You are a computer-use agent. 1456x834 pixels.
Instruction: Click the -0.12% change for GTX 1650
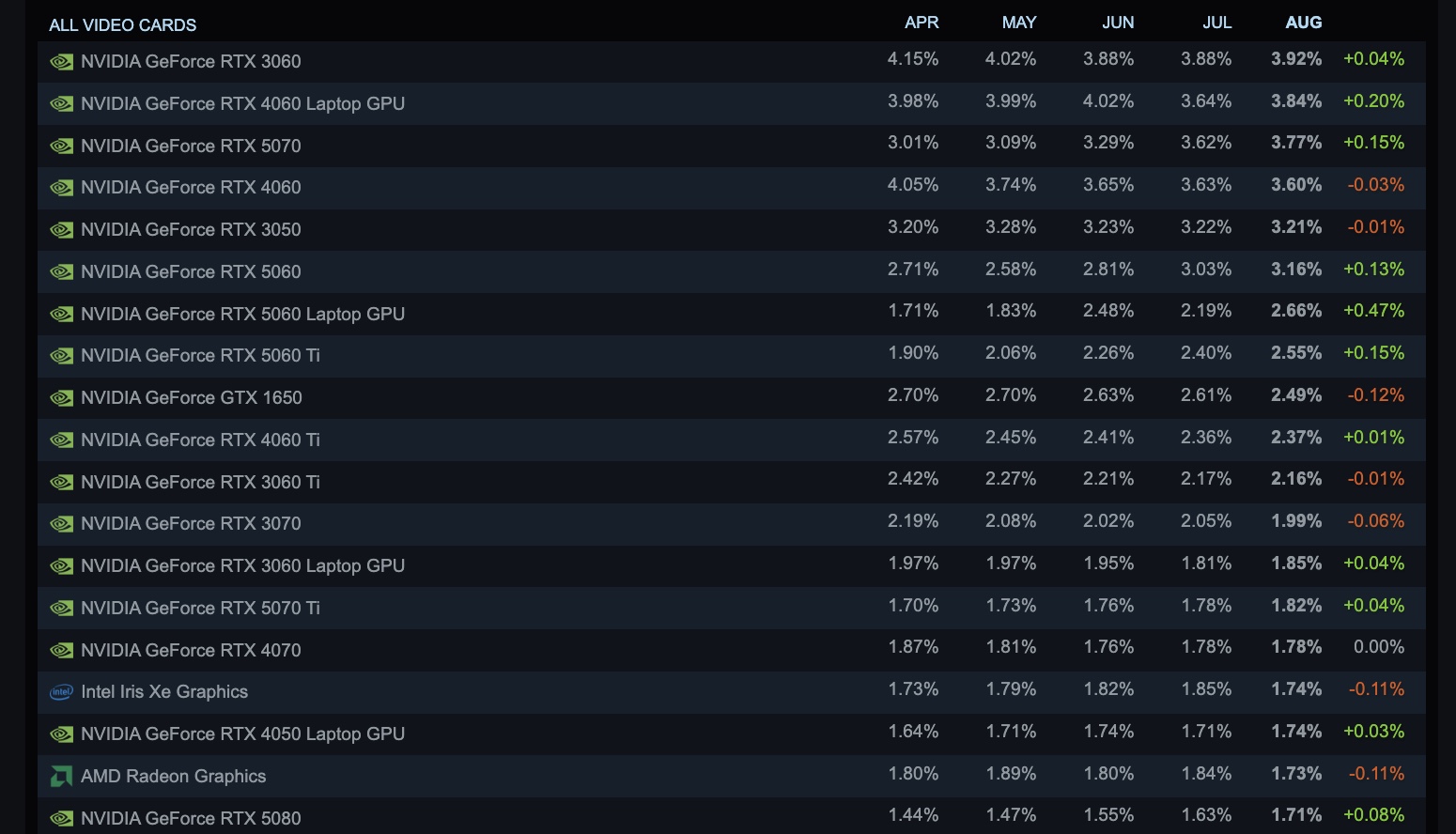click(x=1376, y=395)
